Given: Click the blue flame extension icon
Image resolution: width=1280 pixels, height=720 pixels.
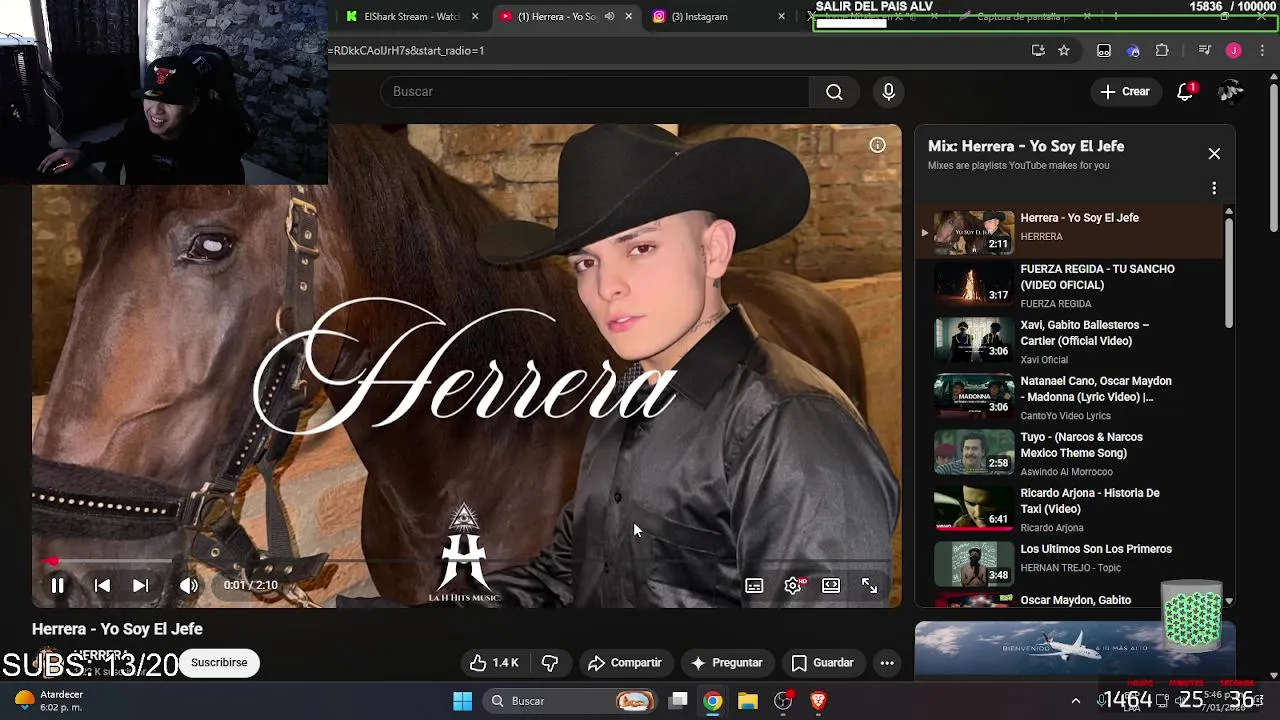Looking at the screenshot, I should point(1133,51).
